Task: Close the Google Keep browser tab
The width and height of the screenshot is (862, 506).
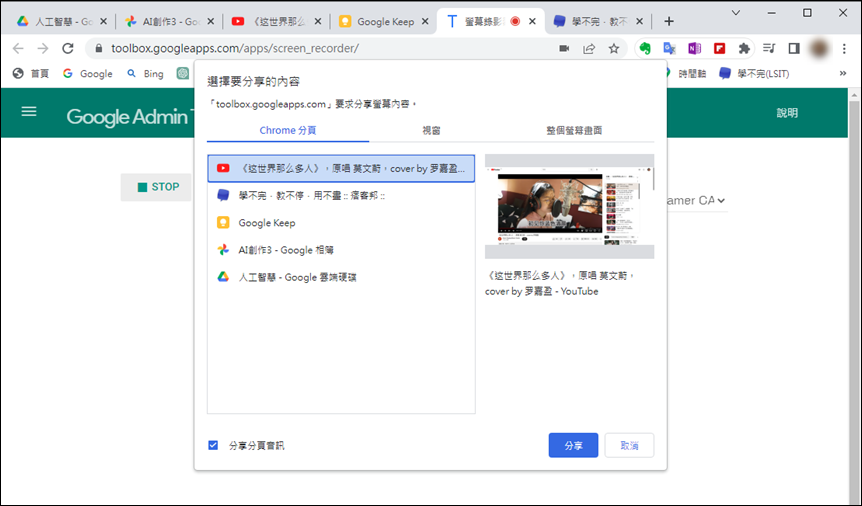Action: pos(424,21)
